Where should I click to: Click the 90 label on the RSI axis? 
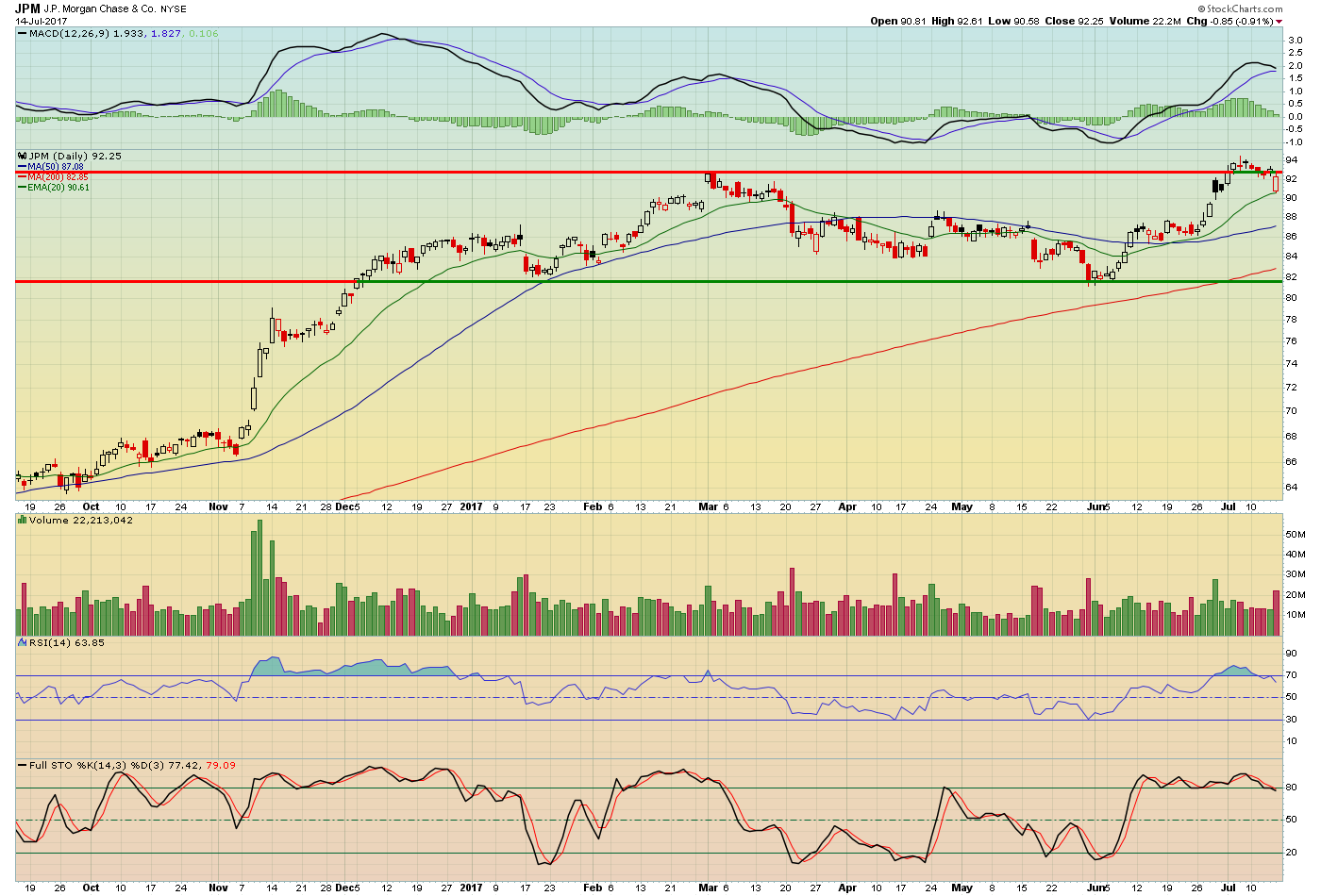tap(1291, 653)
